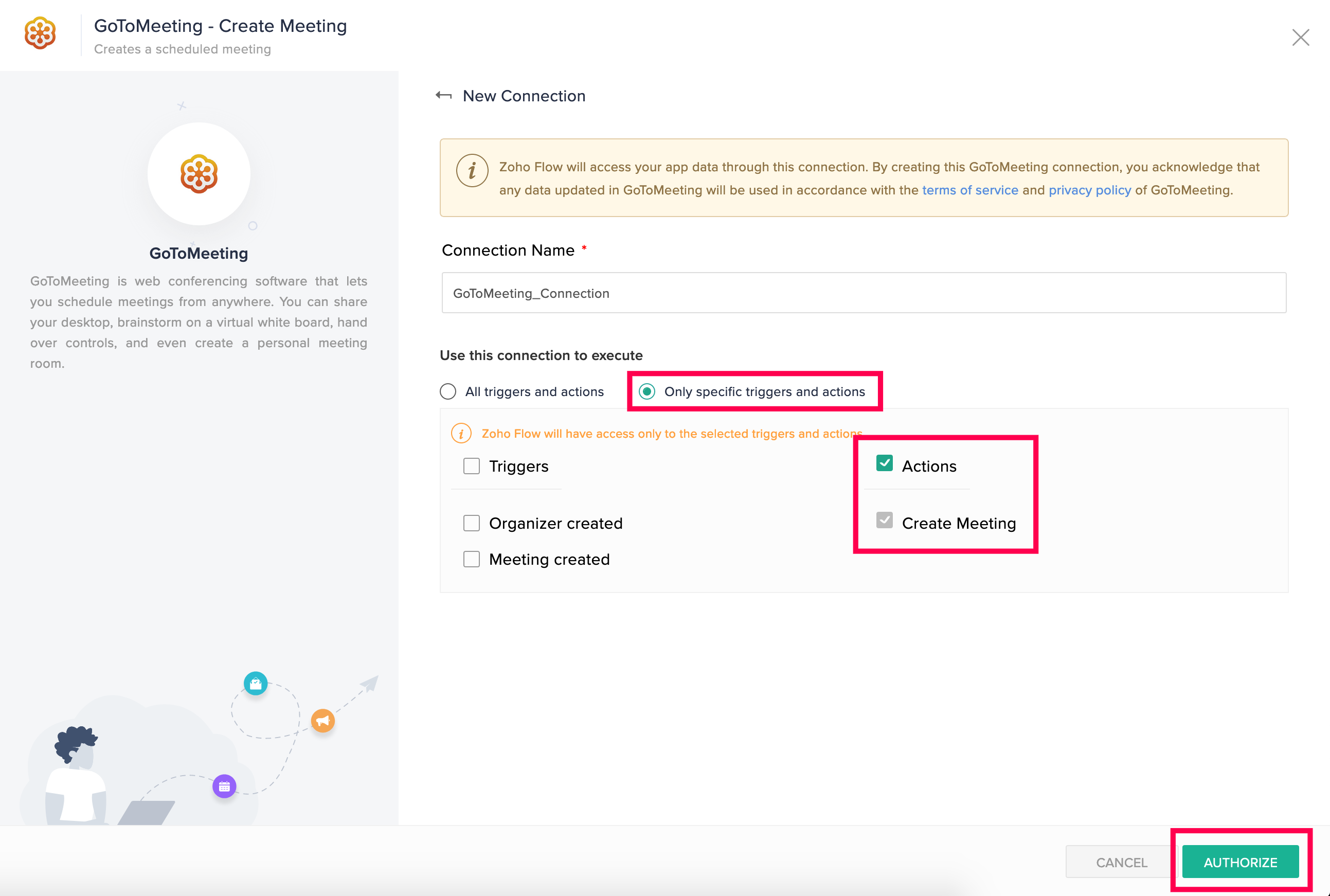The width and height of the screenshot is (1330, 896).
Task: Uncheck the Actions checkbox
Action: click(885, 463)
